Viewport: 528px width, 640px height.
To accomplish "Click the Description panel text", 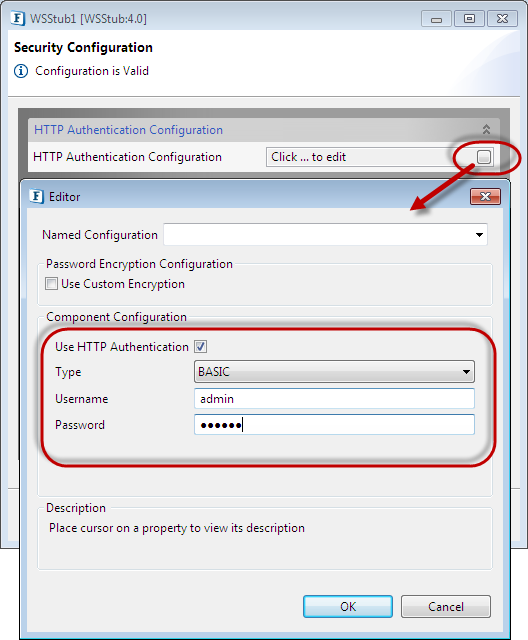I will 177,528.
